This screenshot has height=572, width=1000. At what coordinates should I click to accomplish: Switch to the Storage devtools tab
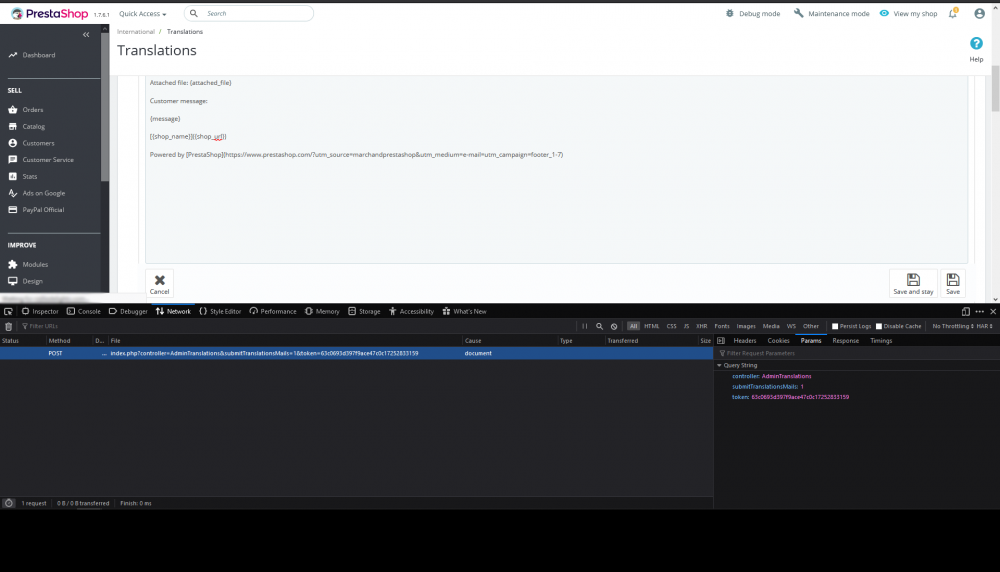(x=364, y=311)
